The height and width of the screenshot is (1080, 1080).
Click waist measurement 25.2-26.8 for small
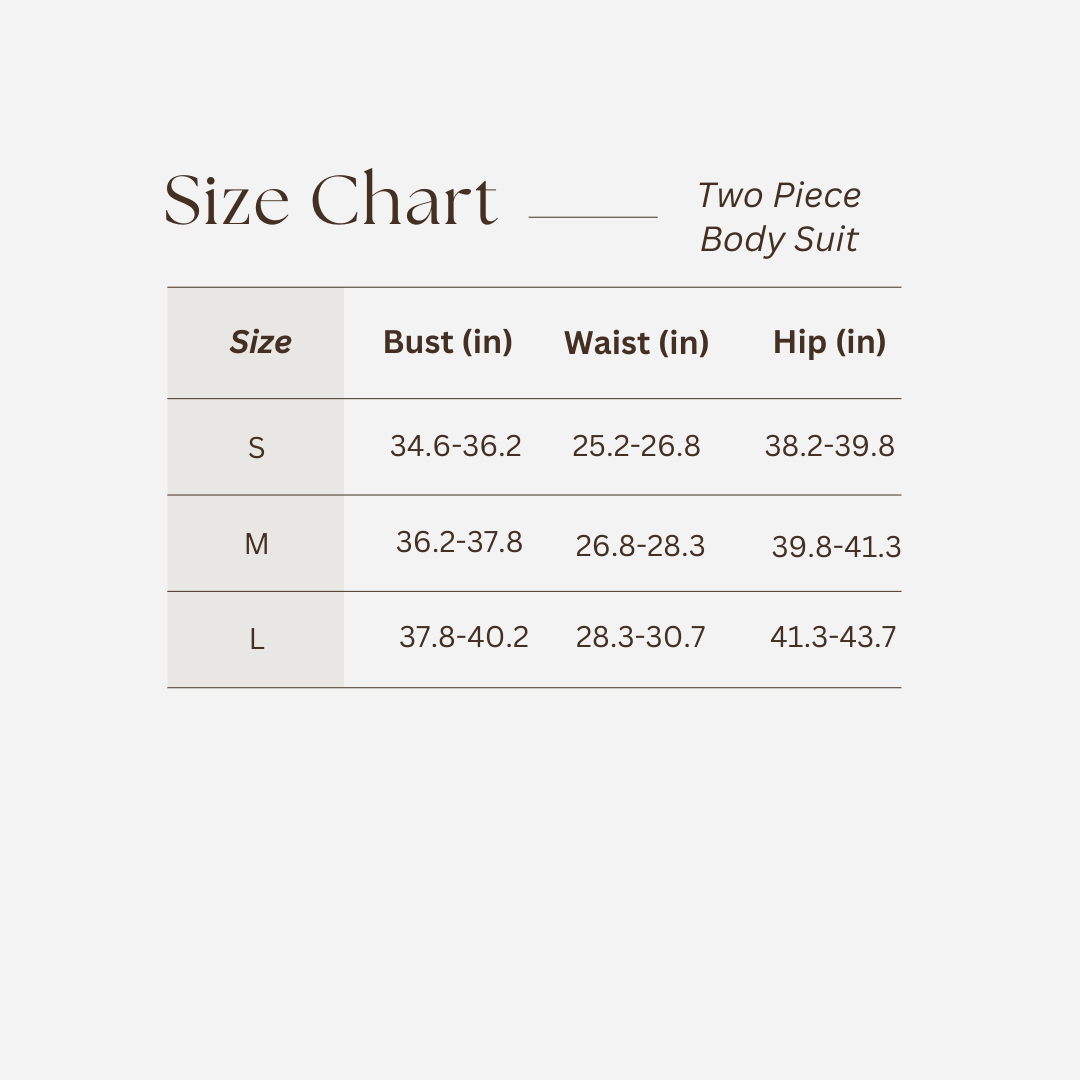(x=636, y=446)
